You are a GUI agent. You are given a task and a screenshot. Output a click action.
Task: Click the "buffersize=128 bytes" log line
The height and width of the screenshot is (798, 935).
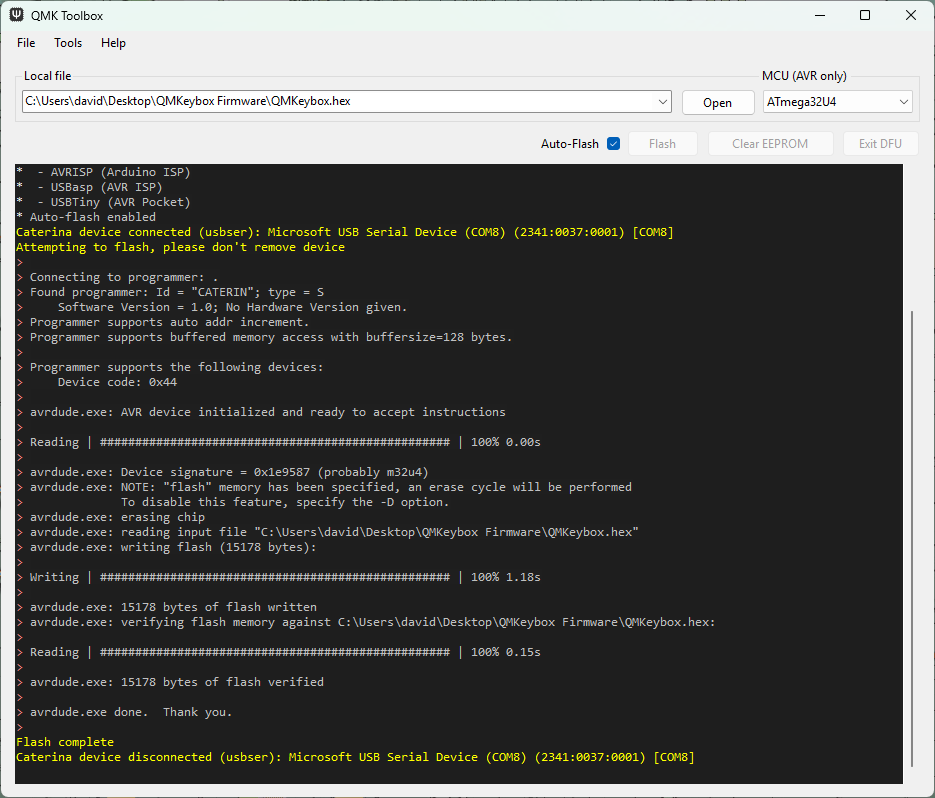[271, 338]
